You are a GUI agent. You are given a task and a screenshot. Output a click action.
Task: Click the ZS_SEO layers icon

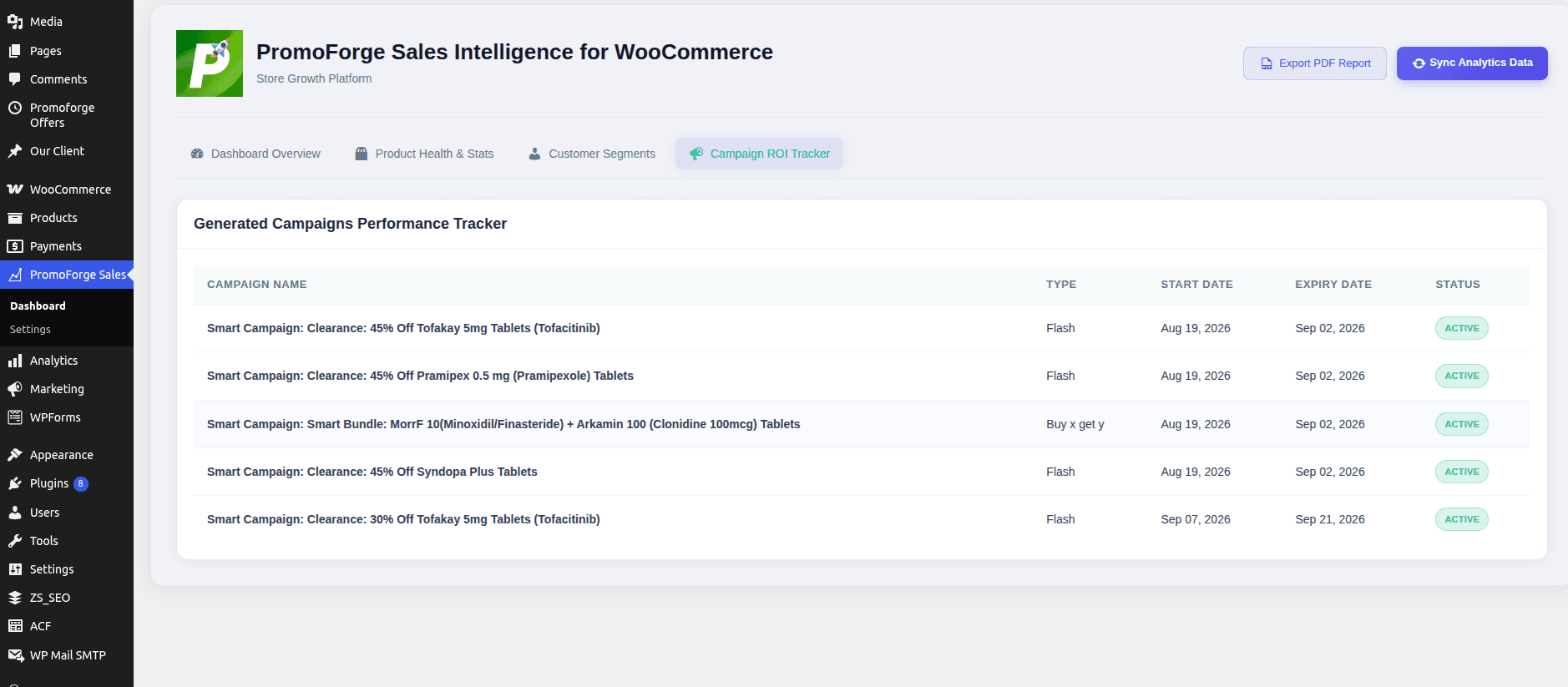[15, 598]
